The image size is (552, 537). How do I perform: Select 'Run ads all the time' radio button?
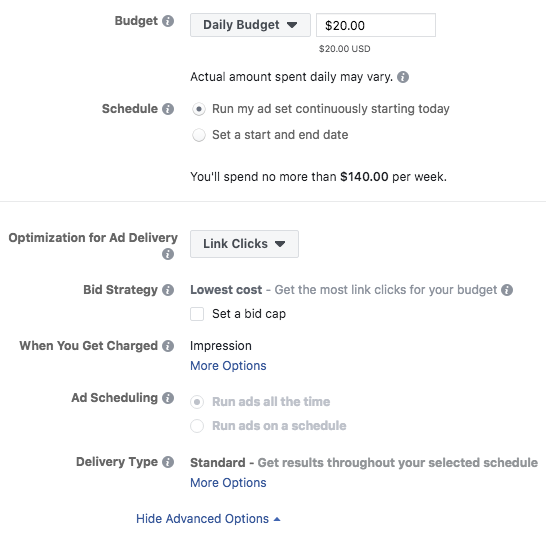coord(197,402)
